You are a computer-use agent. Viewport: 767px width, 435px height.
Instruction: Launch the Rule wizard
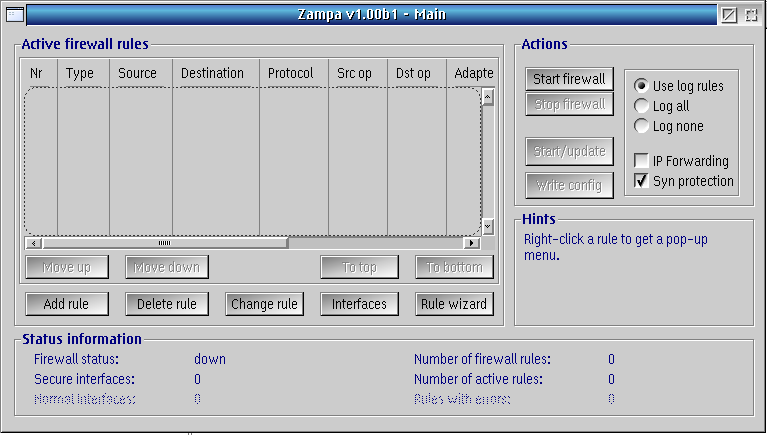click(x=454, y=304)
